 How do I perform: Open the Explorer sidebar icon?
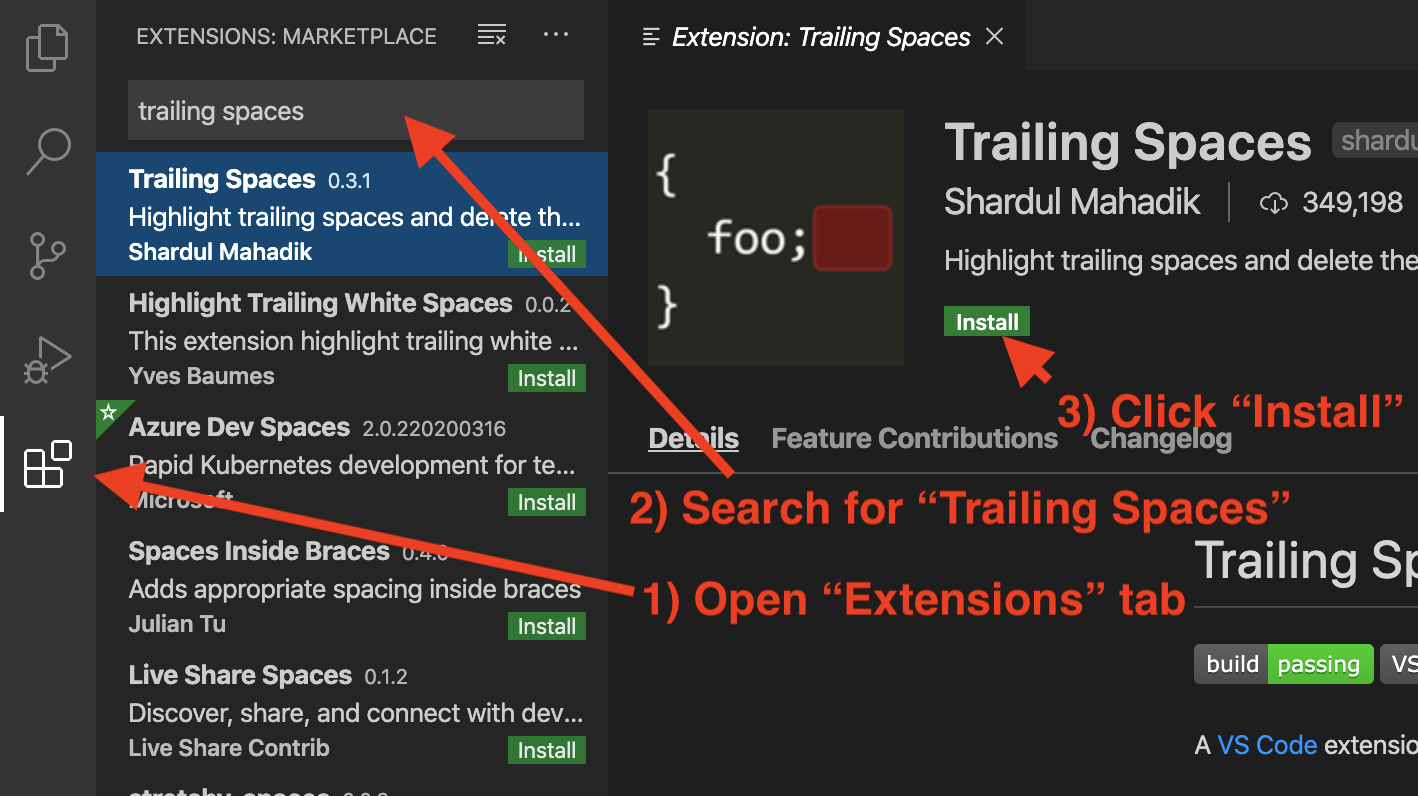coord(46,46)
